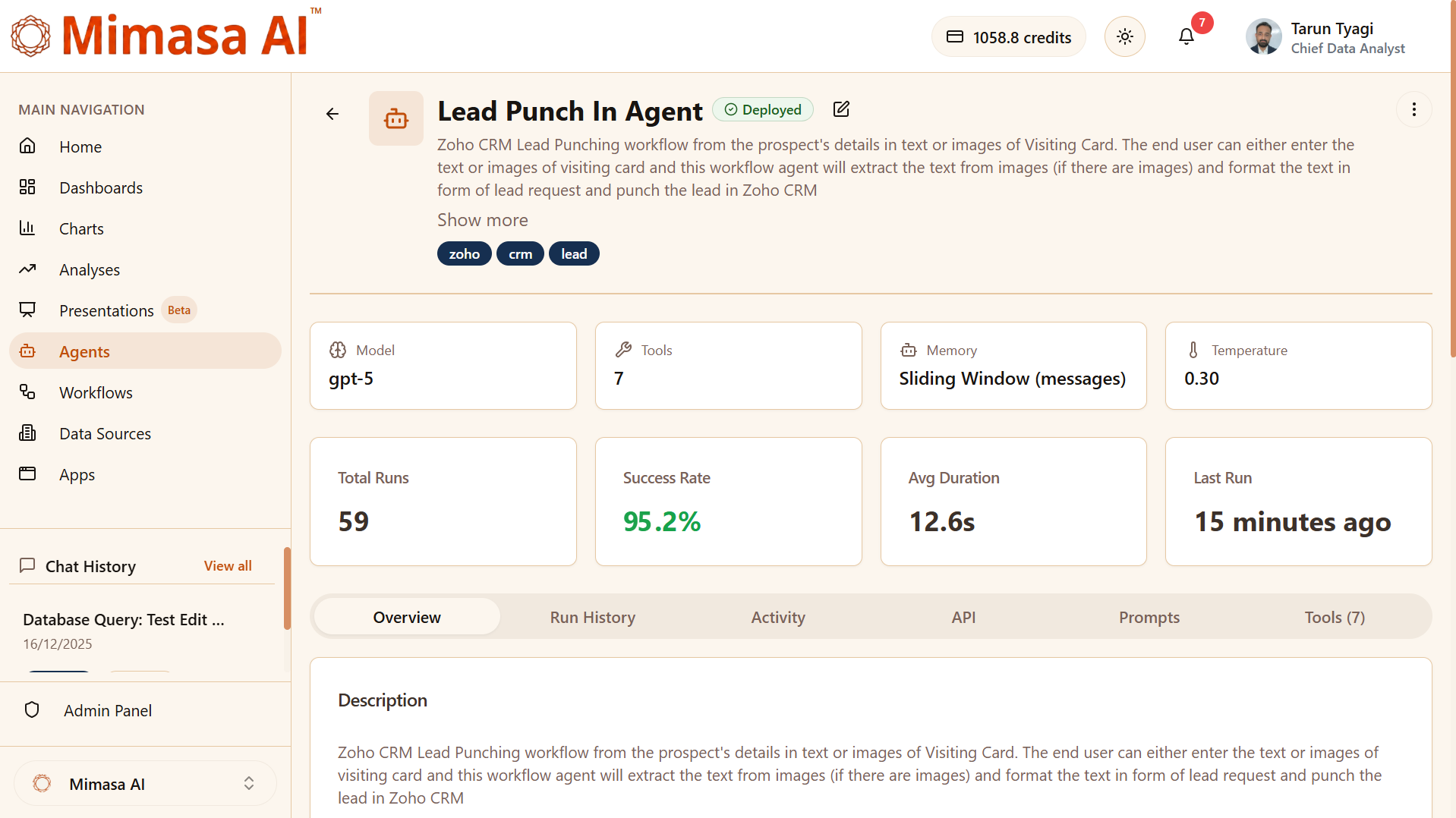The height and width of the screenshot is (818, 1456).
Task: Select the crm tag
Action: [521, 254]
